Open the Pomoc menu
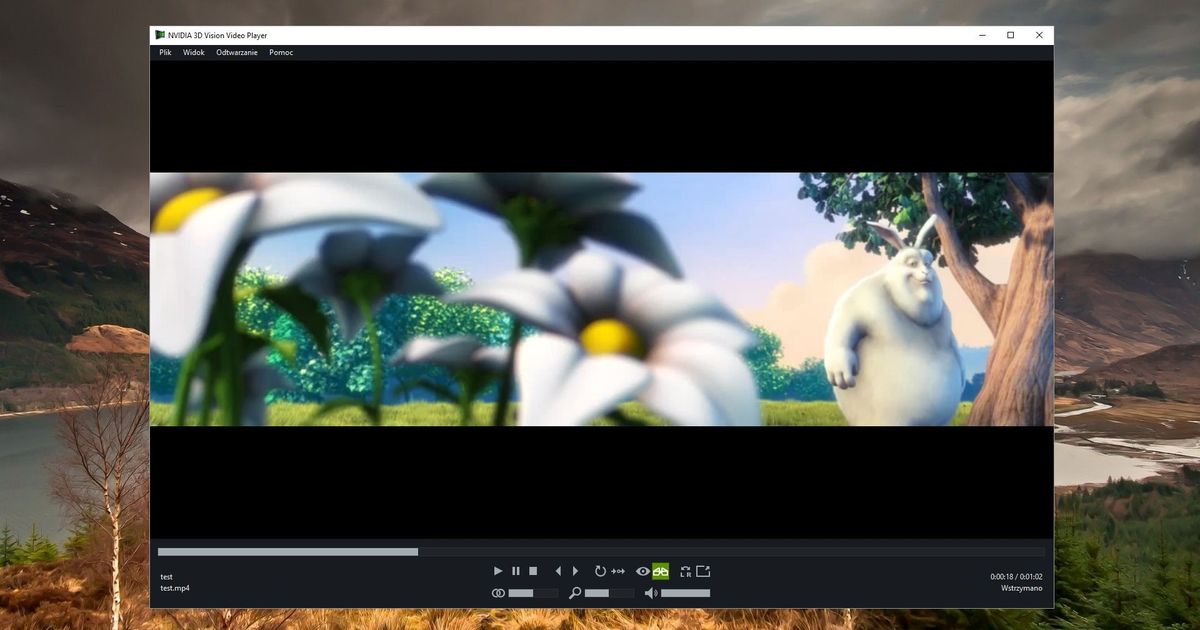The height and width of the screenshot is (630, 1200). (x=281, y=52)
